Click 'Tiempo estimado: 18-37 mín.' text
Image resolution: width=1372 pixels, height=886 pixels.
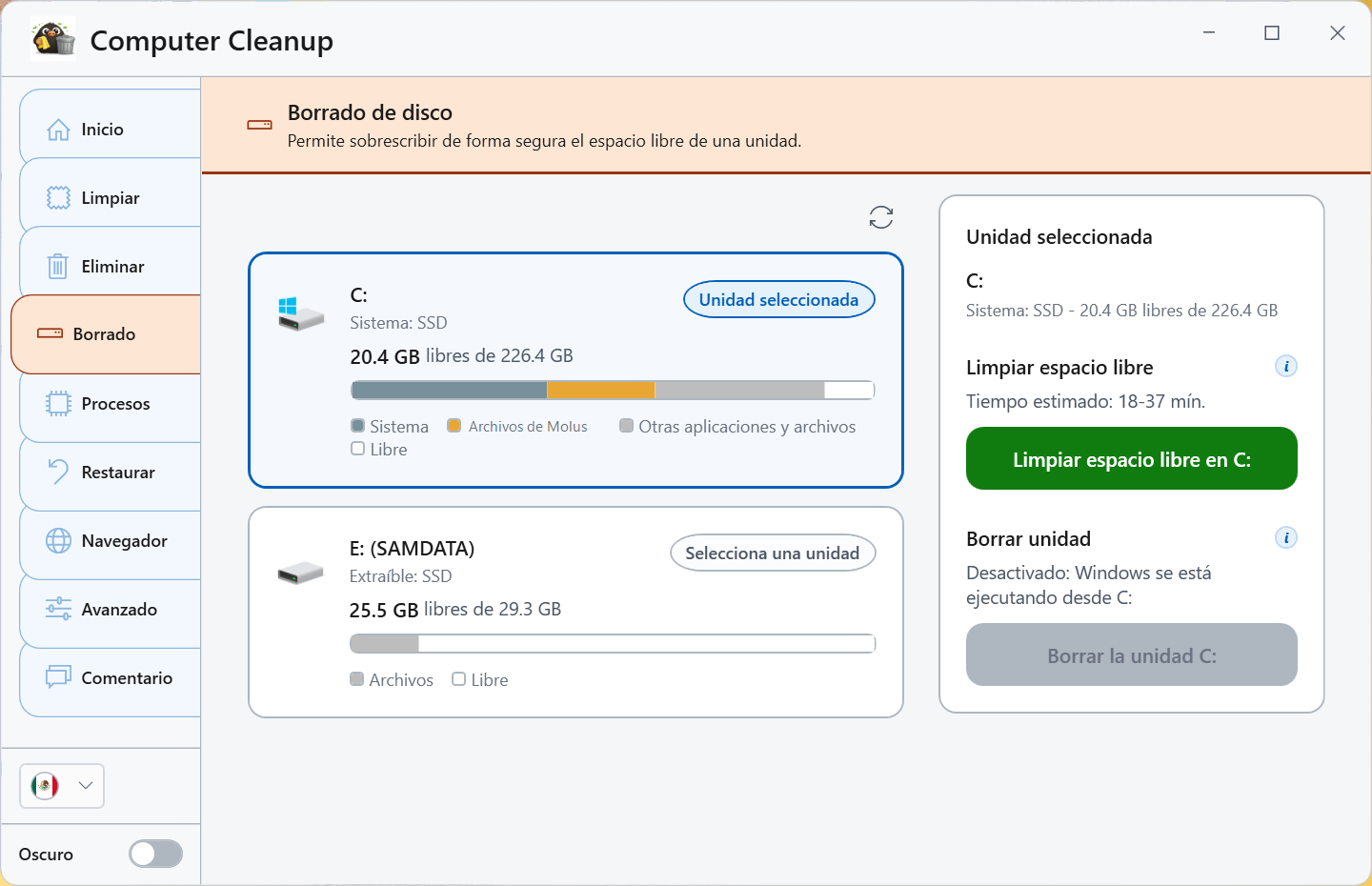point(1086,401)
